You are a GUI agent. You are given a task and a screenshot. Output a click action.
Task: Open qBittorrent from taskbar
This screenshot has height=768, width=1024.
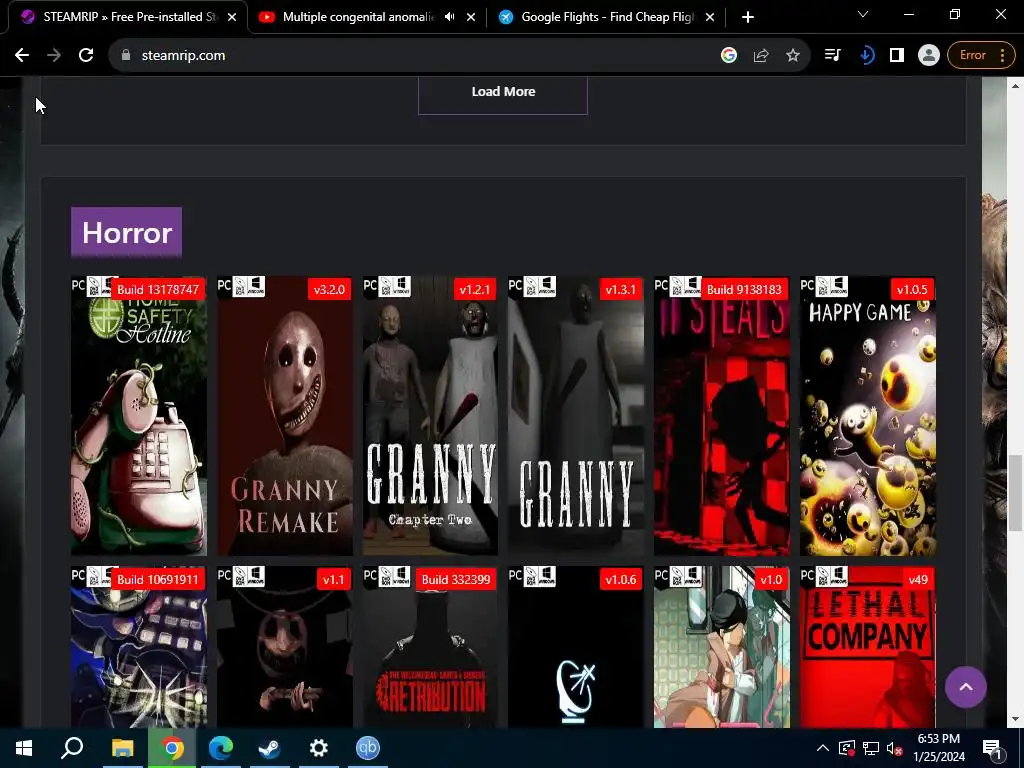click(368, 748)
